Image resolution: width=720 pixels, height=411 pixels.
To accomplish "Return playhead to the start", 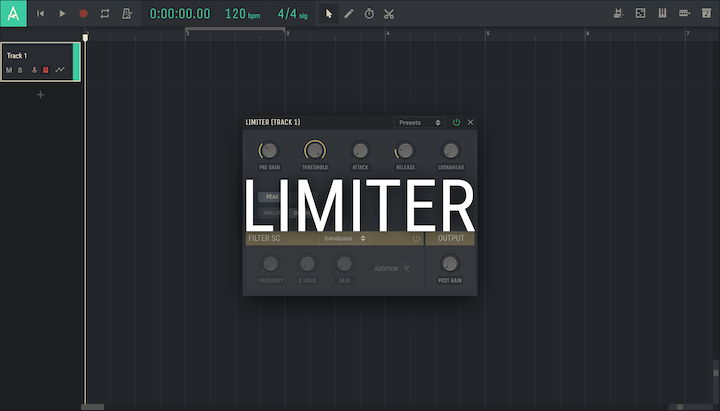I will (40, 14).
